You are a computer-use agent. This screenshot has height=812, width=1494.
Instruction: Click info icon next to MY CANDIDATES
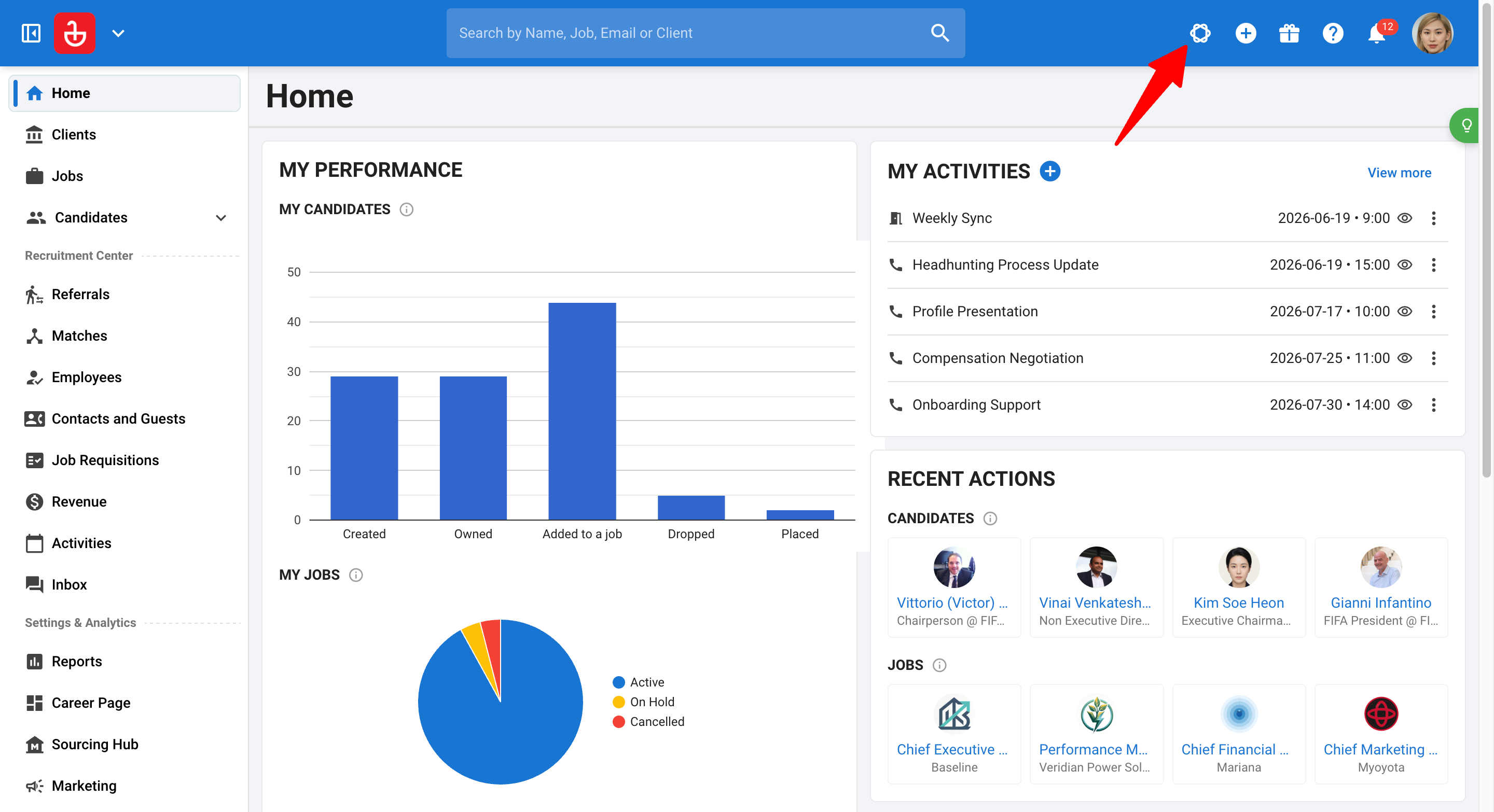click(x=407, y=209)
